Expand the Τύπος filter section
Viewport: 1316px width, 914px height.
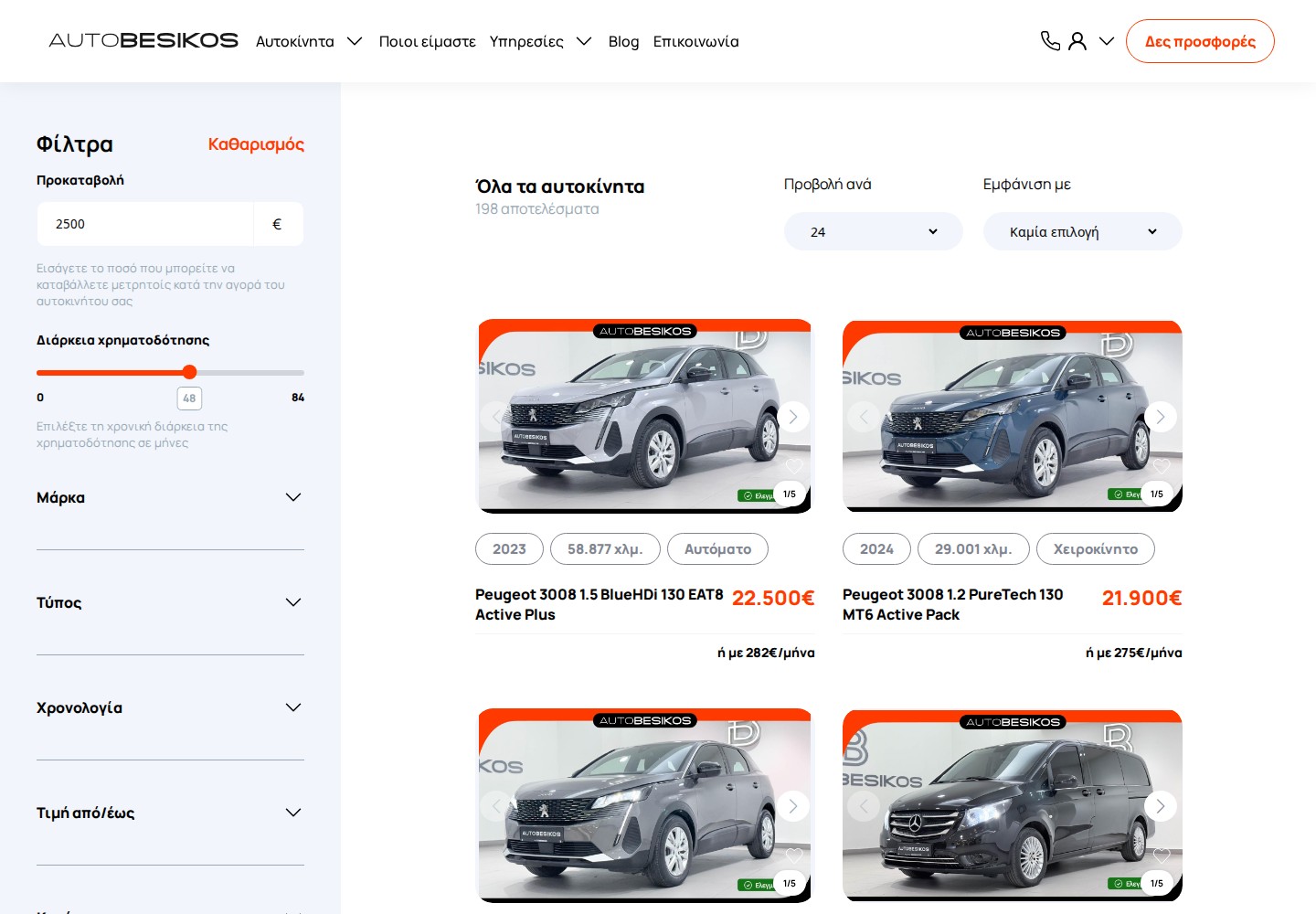pyautogui.click(x=170, y=602)
